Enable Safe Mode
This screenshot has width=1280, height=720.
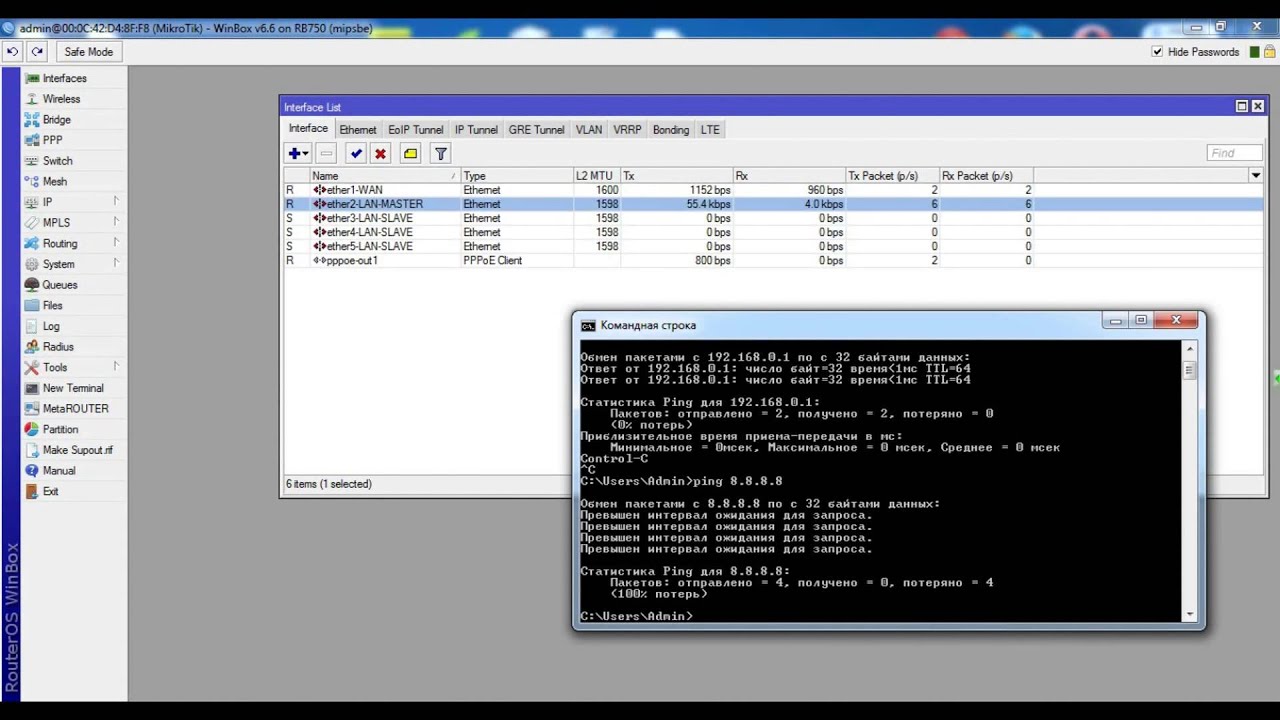pos(88,52)
